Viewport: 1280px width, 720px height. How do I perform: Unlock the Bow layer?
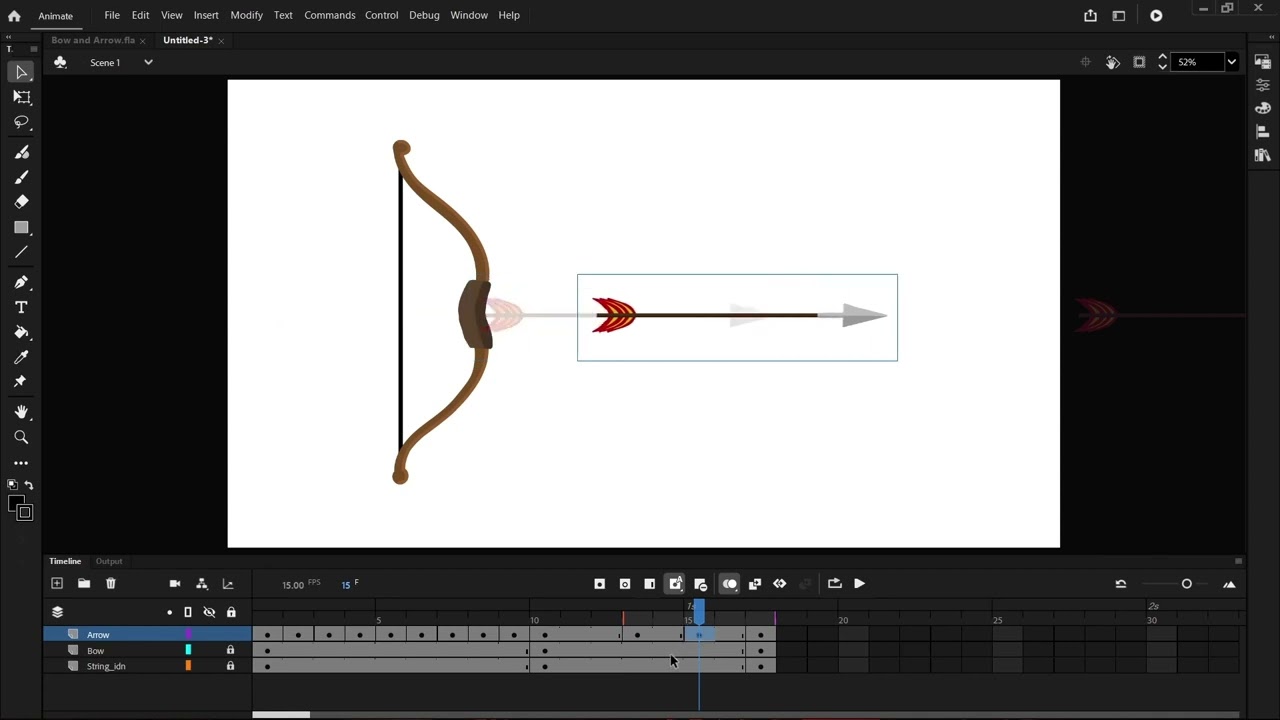tap(230, 650)
